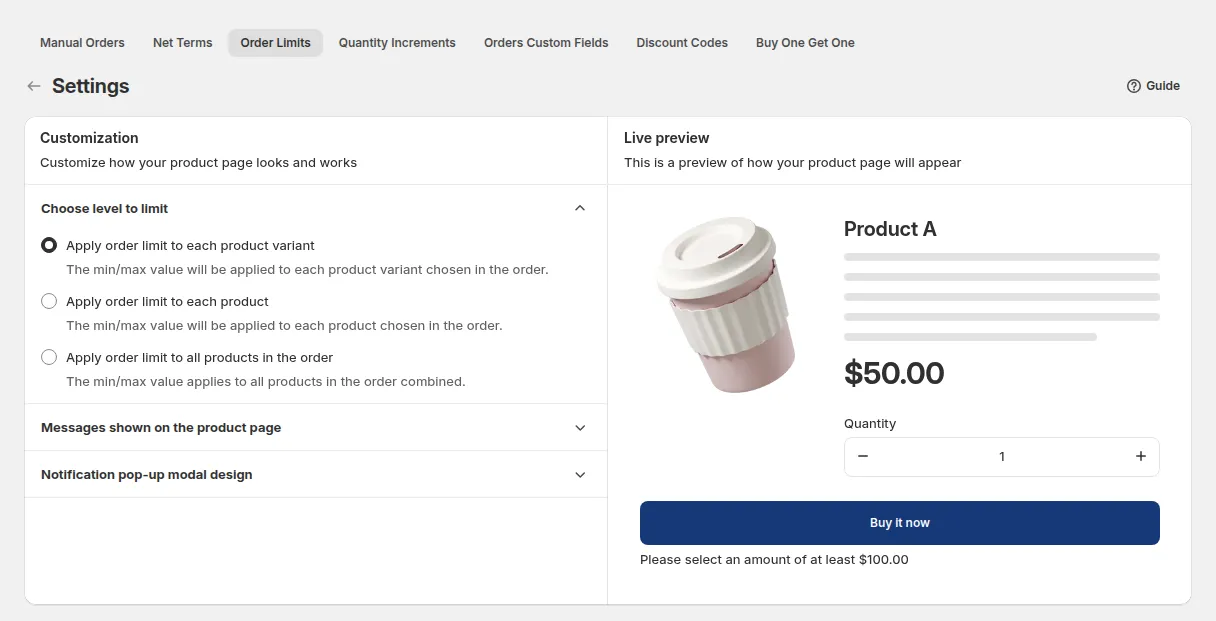This screenshot has width=1216, height=621.
Task: Click the minimum amount $100.00 message
Action: [774, 559]
